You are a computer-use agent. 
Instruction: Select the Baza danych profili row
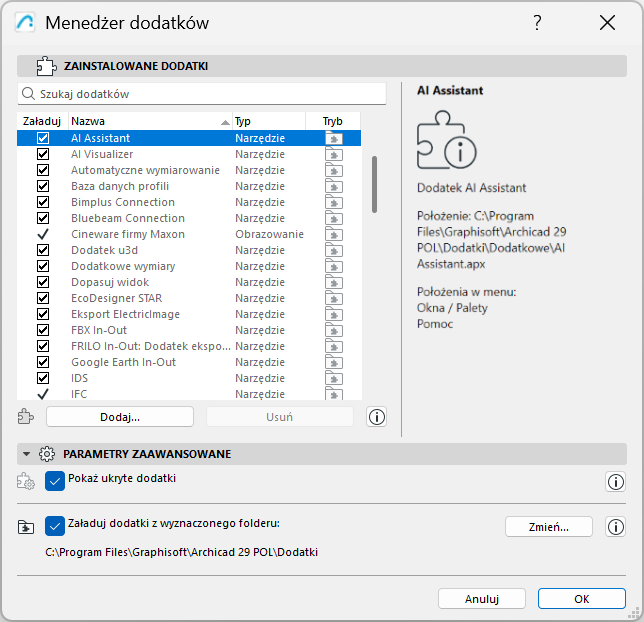(189, 186)
